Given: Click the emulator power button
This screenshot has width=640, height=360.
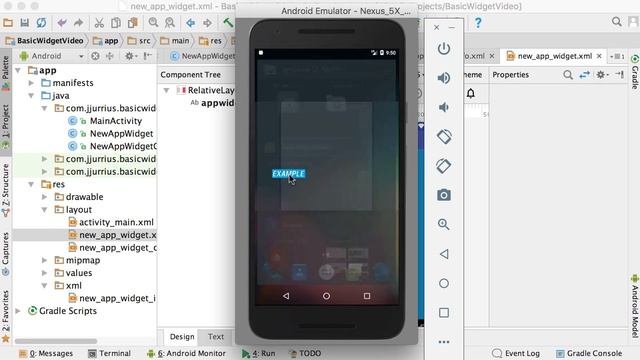Looking at the screenshot, I should click(444, 49).
